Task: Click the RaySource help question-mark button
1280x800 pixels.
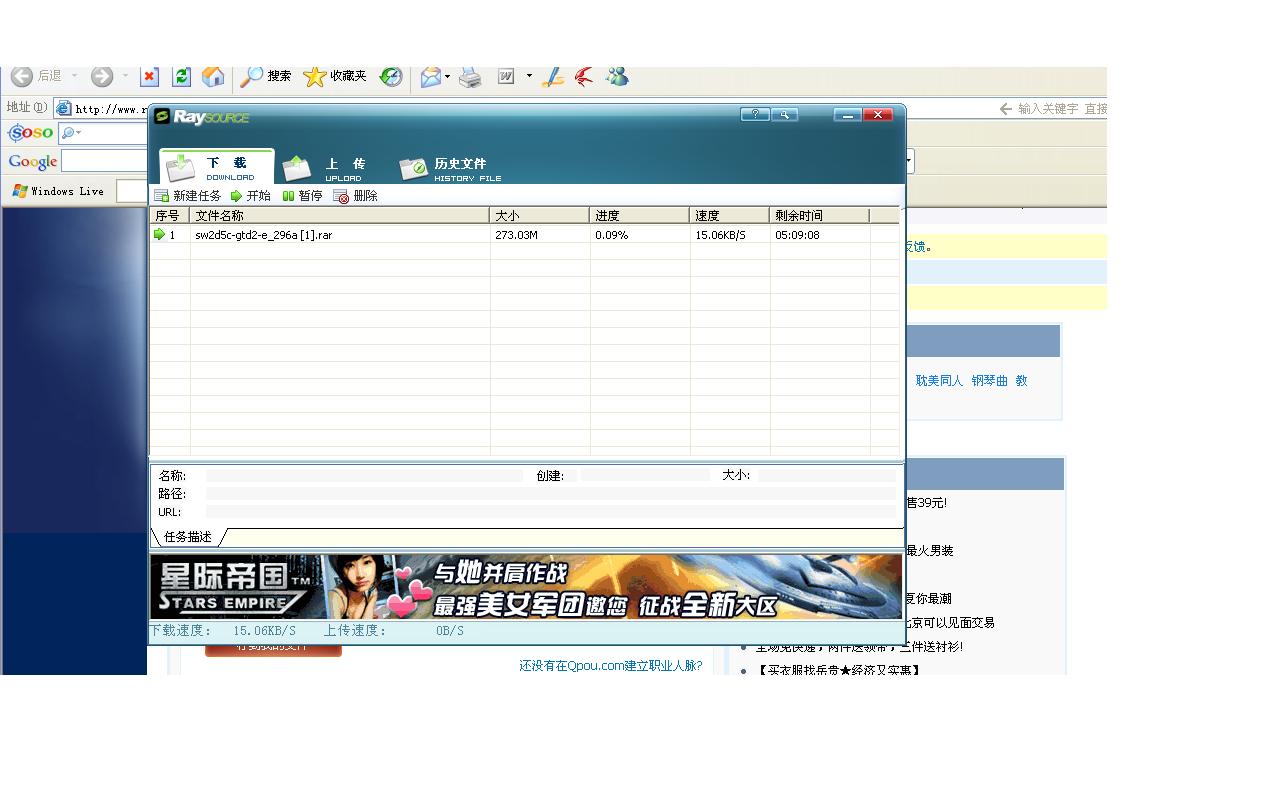Action: click(x=754, y=115)
